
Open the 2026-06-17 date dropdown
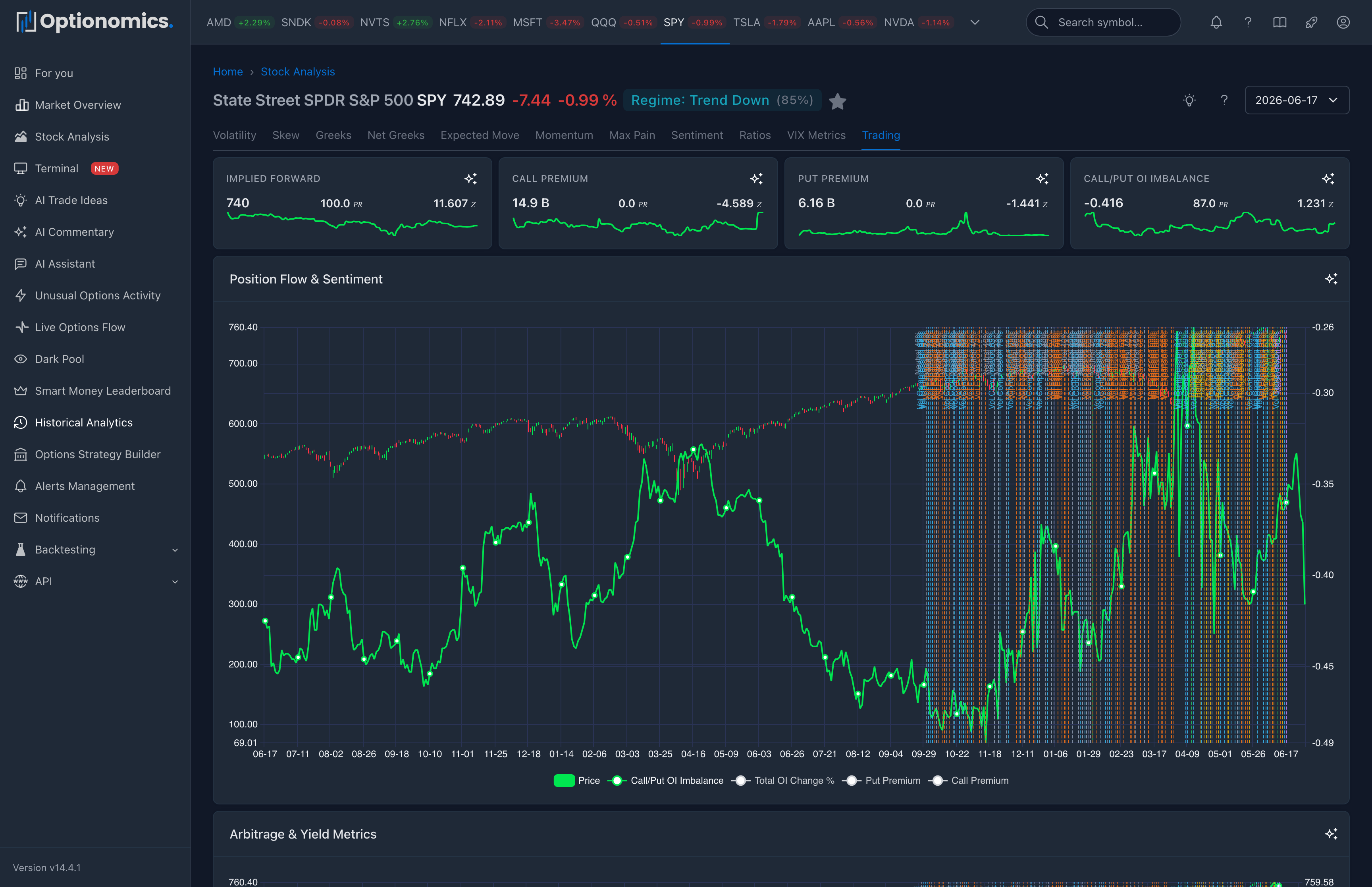point(1297,100)
